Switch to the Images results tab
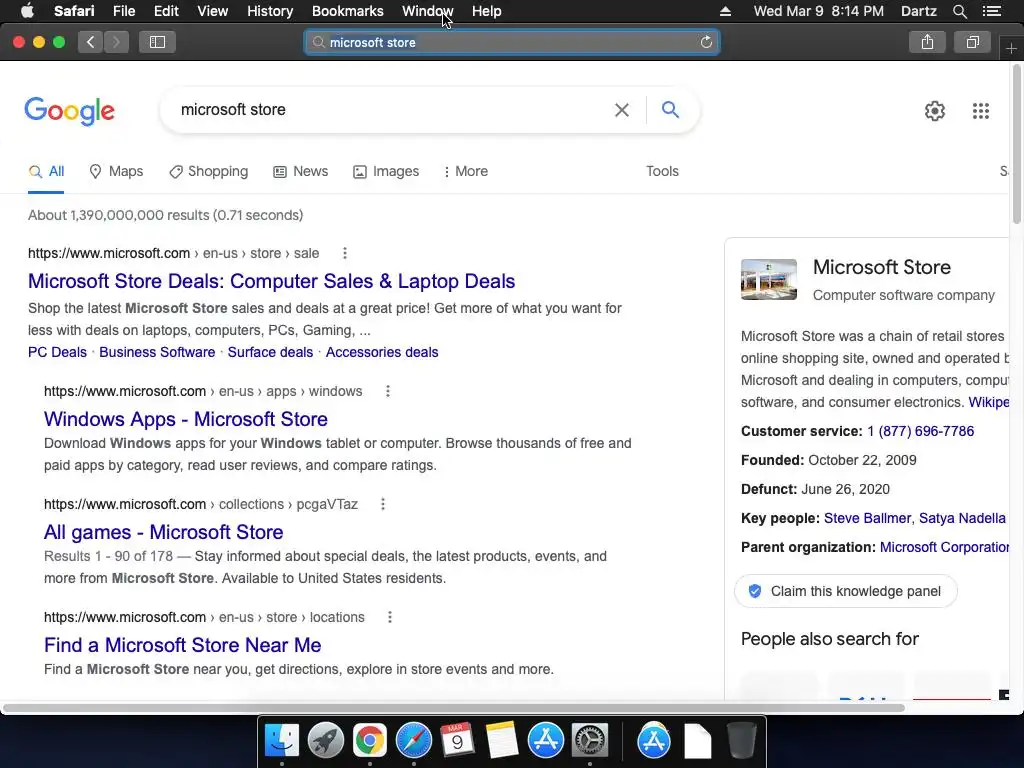The image size is (1024, 768). pos(386,171)
